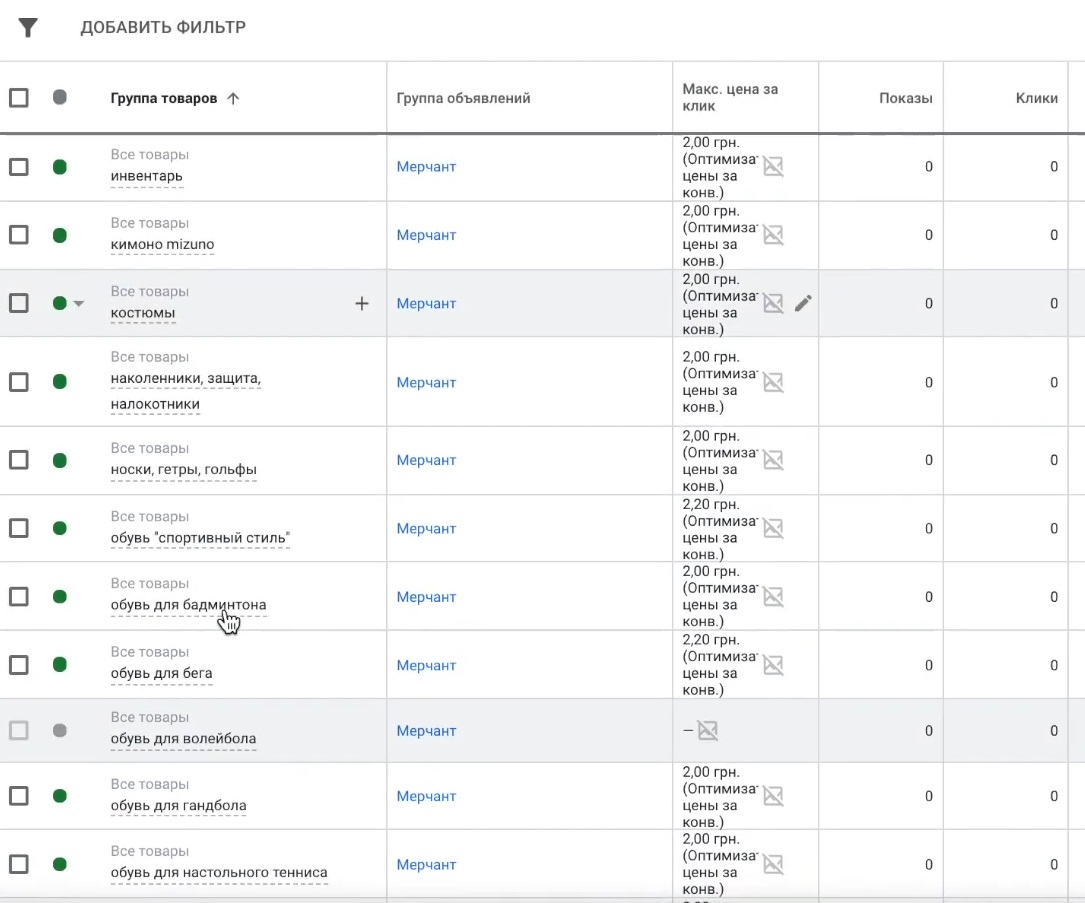Check the костюмы row checkbox

(x=19, y=303)
